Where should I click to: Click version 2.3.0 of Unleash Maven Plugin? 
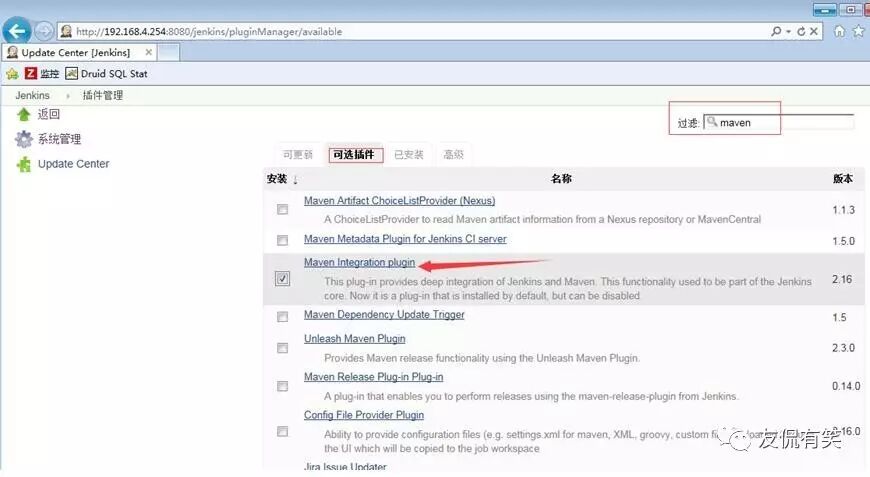pos(843,348)
